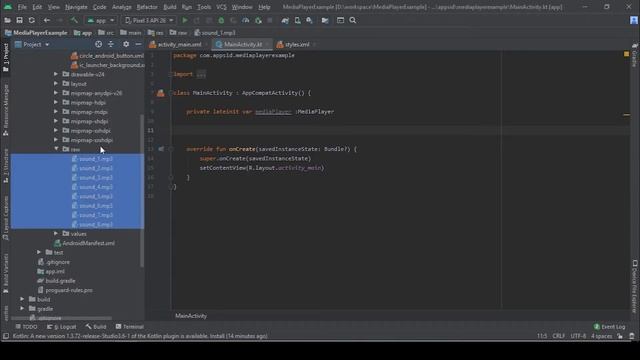
Task: Select the MainActivity.kt tab
Action: tap(242, 44)
